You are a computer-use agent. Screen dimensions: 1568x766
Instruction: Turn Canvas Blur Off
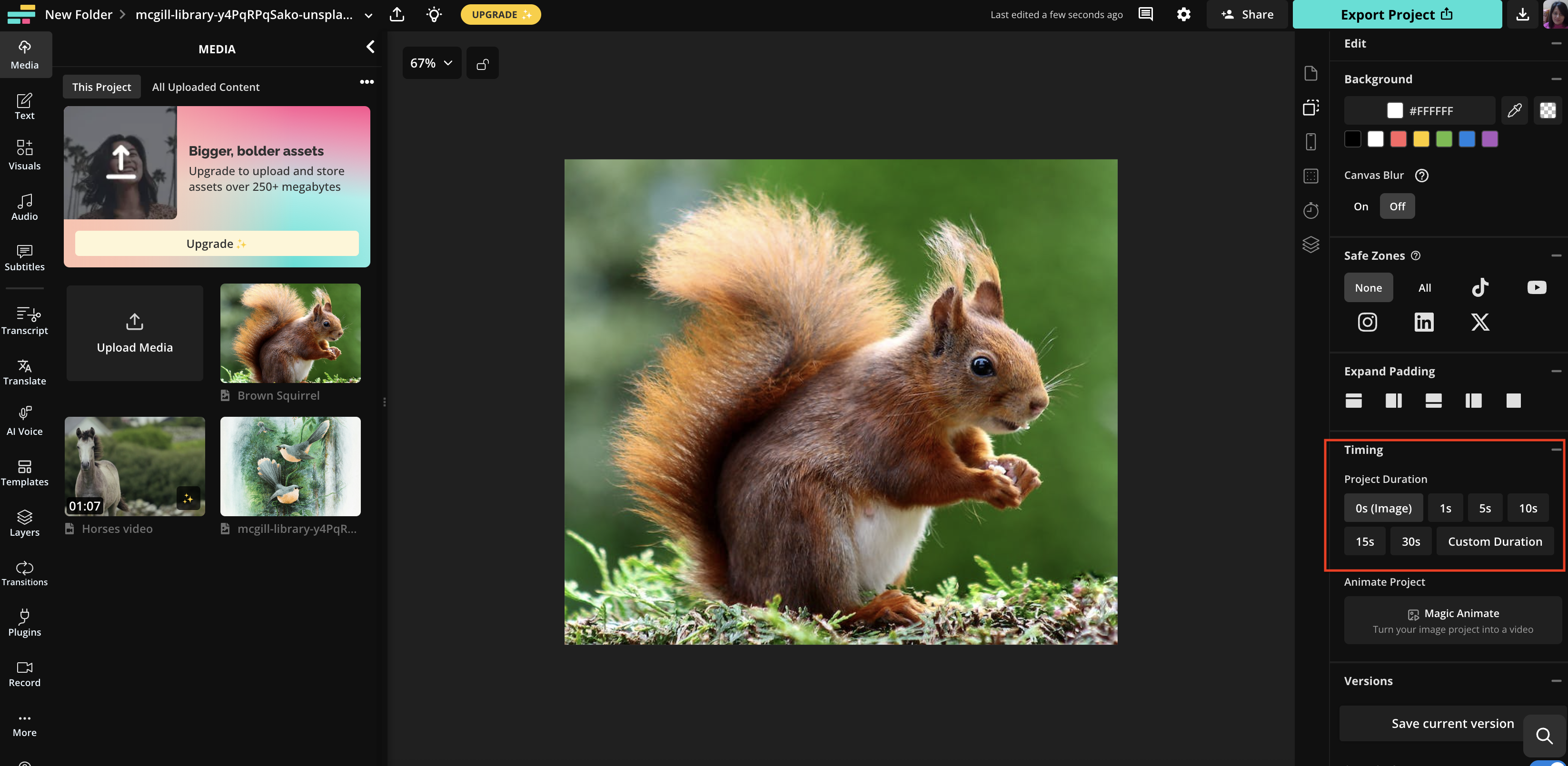tap(1397, 206)
